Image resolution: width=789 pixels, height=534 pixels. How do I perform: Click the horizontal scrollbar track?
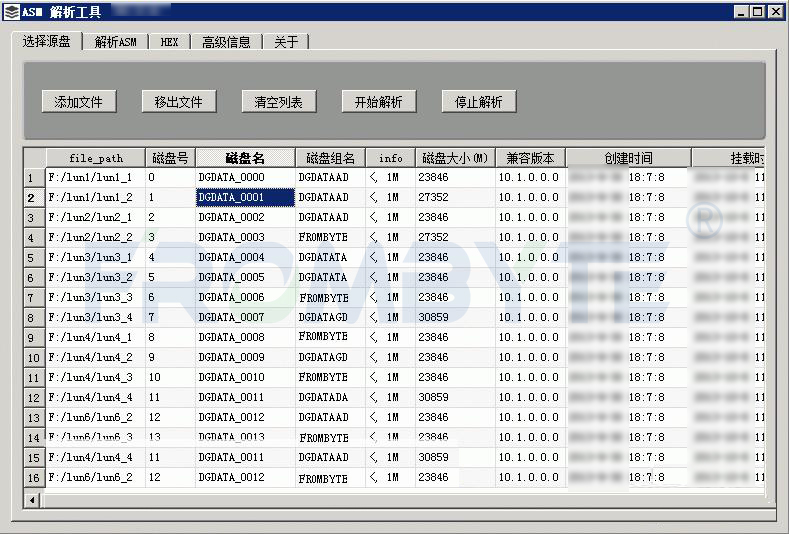(x=405, y=500)
